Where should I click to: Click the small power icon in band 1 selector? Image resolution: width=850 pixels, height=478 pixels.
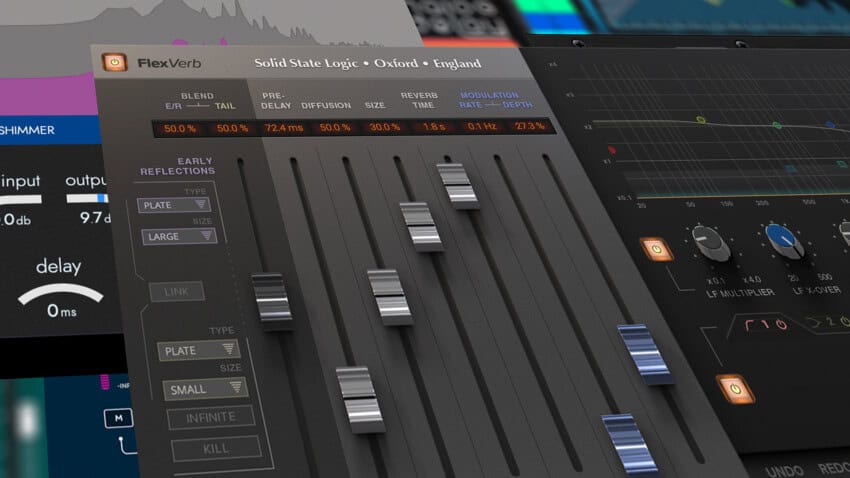[780, 323]
